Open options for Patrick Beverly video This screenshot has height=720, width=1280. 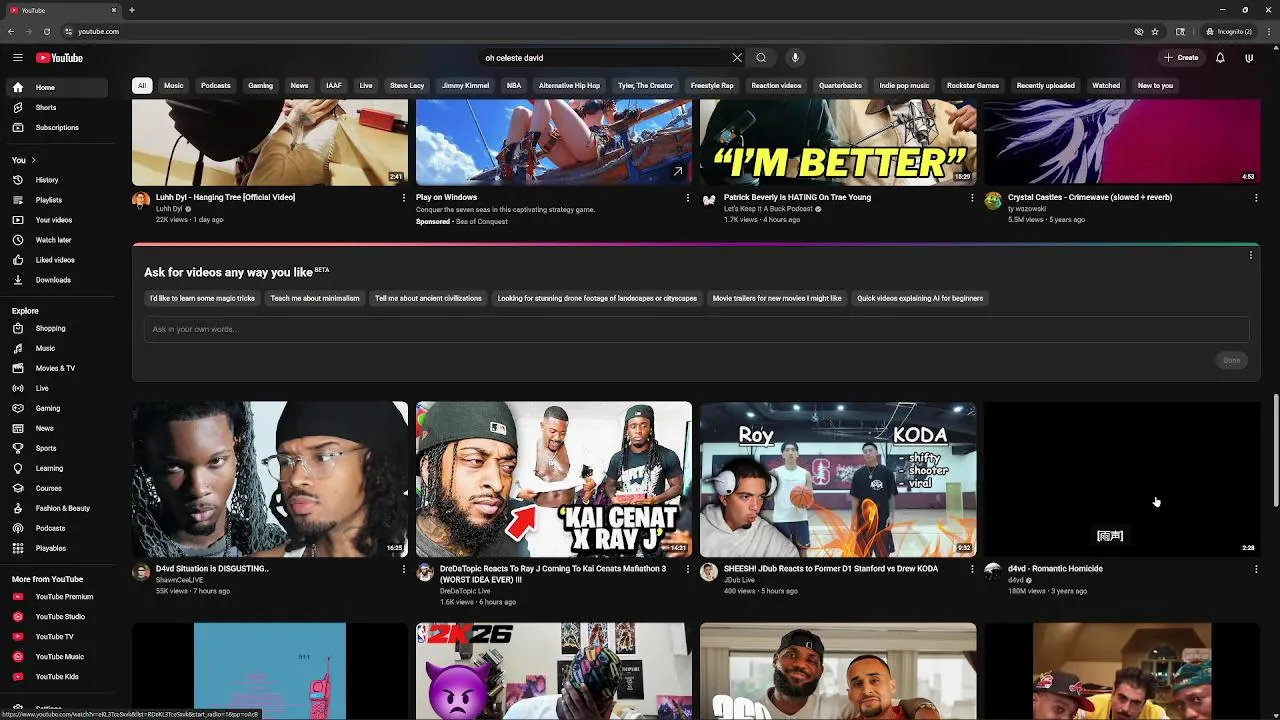tap(972, 198)
